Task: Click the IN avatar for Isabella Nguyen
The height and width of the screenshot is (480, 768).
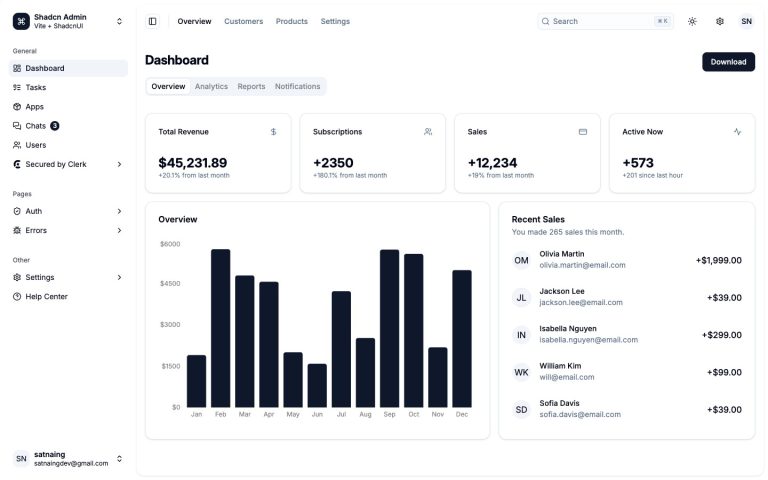Action: coord(521,335)
